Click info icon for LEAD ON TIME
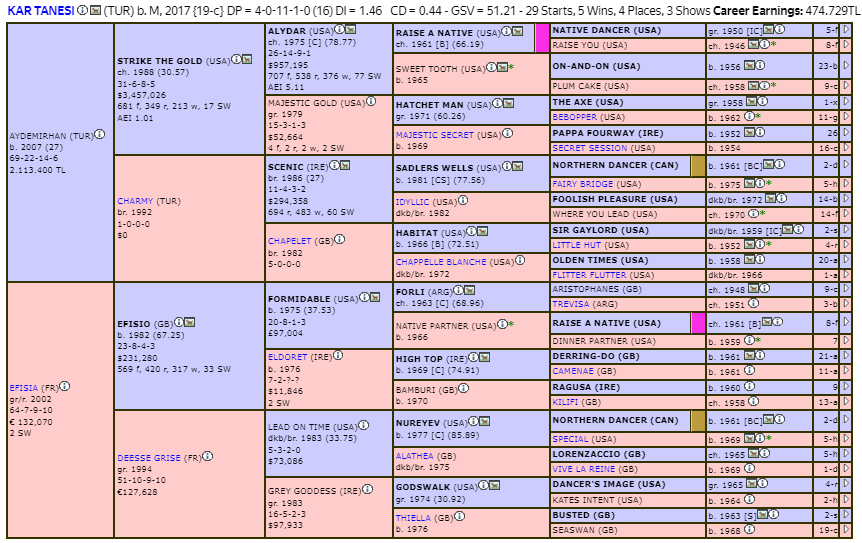862x543 pixels. tap(363, 425)
